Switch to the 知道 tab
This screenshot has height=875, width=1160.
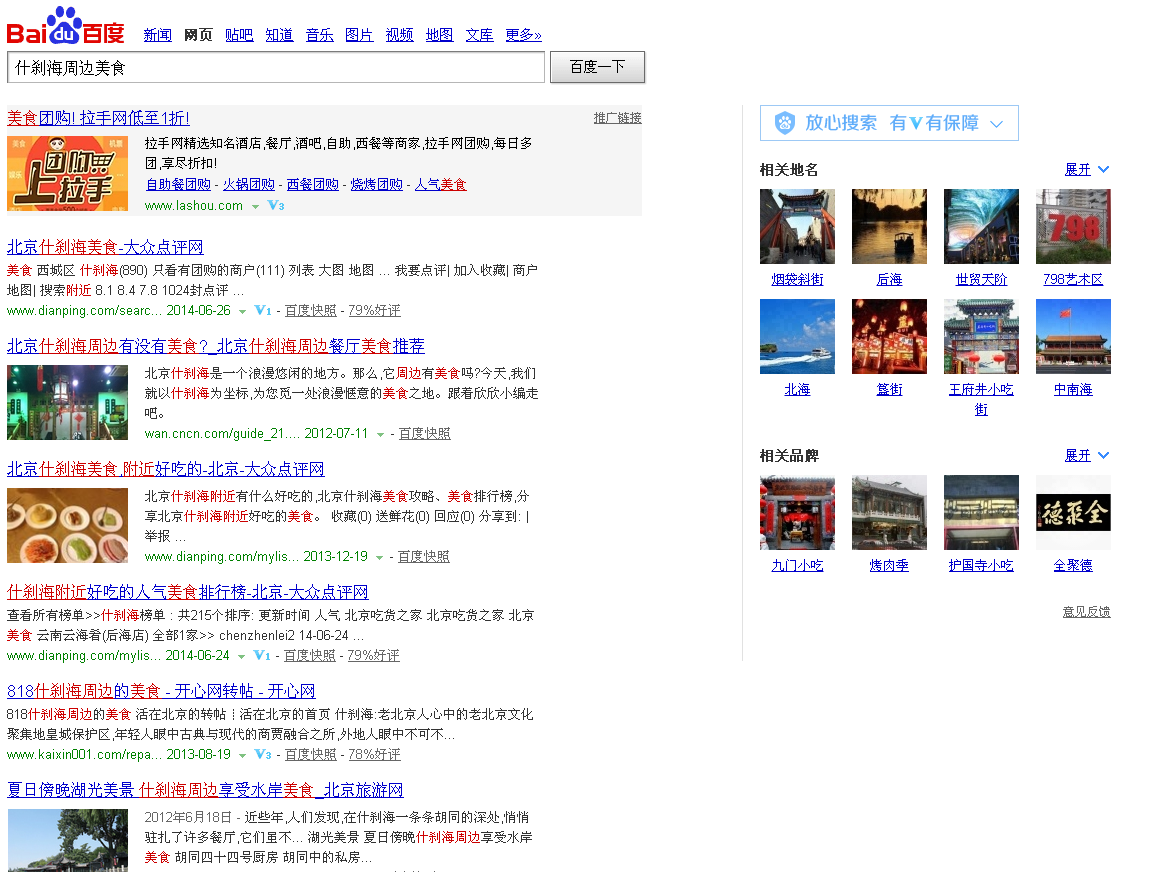coord(279,35)
